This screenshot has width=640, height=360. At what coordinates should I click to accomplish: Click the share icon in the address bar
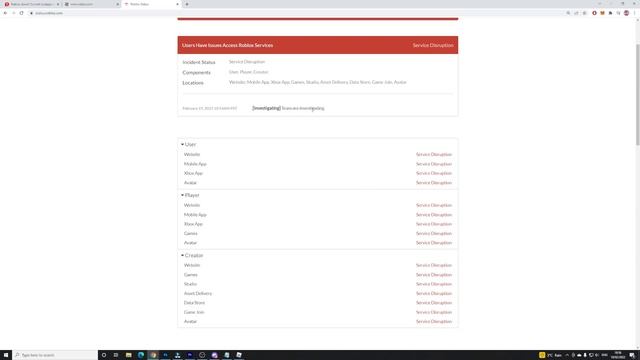pos(576,13)
